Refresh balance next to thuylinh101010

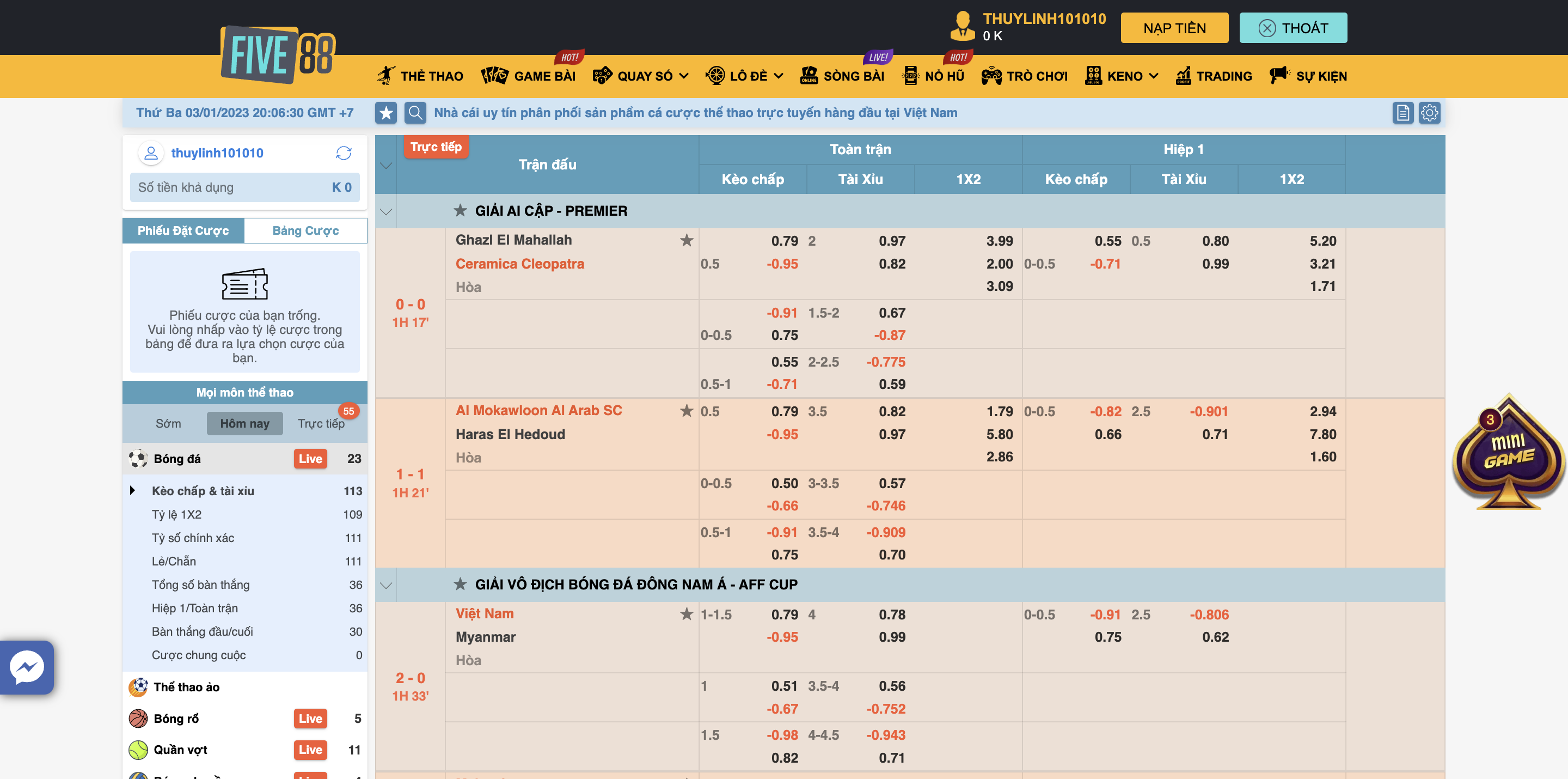click(344, 153)
